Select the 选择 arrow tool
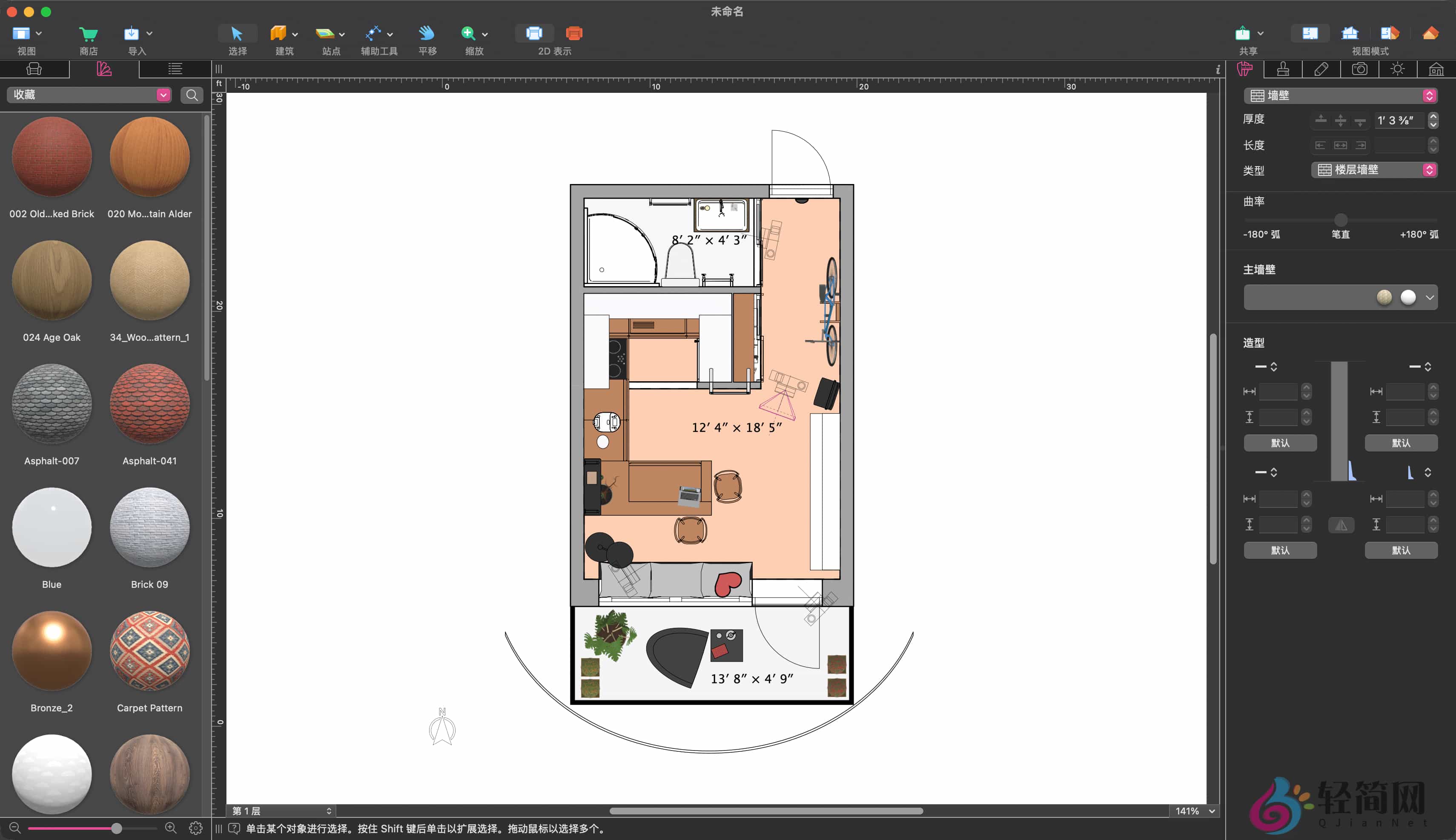Image resolution: width=1456 pixels, height=840 pixels. point(237,34)
